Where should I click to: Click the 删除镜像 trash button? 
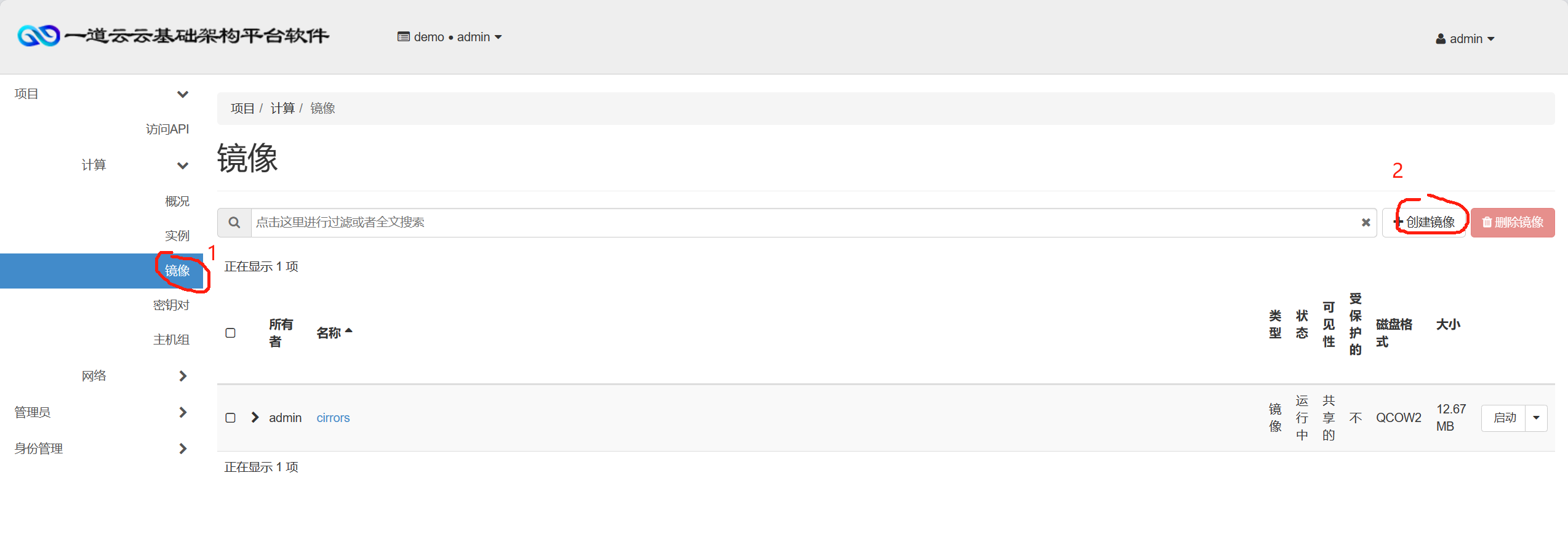[1513, 223]
